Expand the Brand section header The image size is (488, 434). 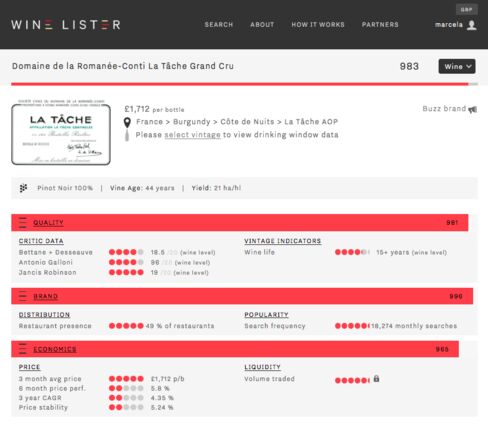[242, 296]
